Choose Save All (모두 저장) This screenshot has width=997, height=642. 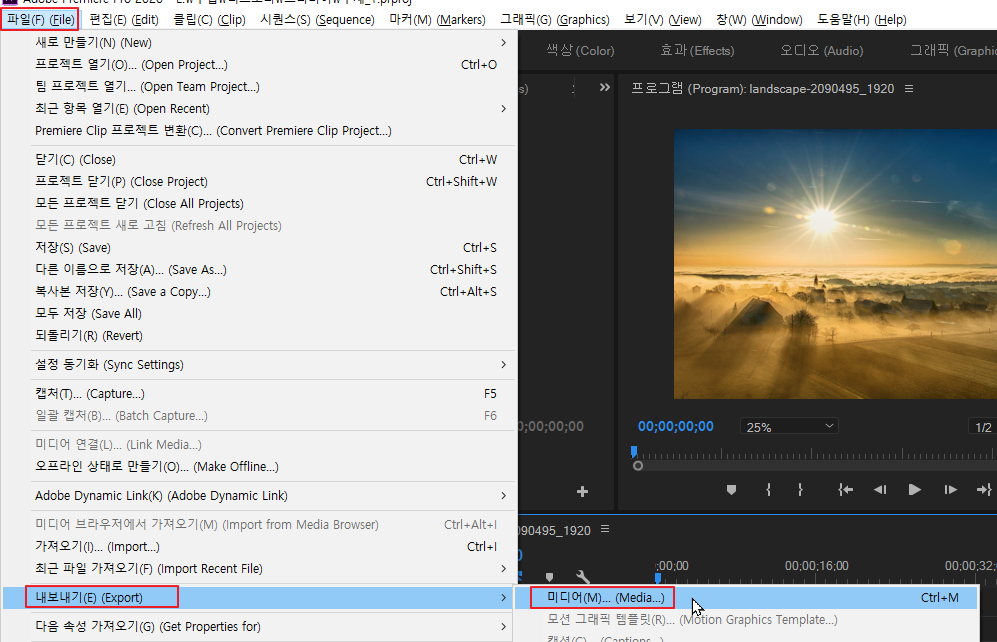pos(272,313)
